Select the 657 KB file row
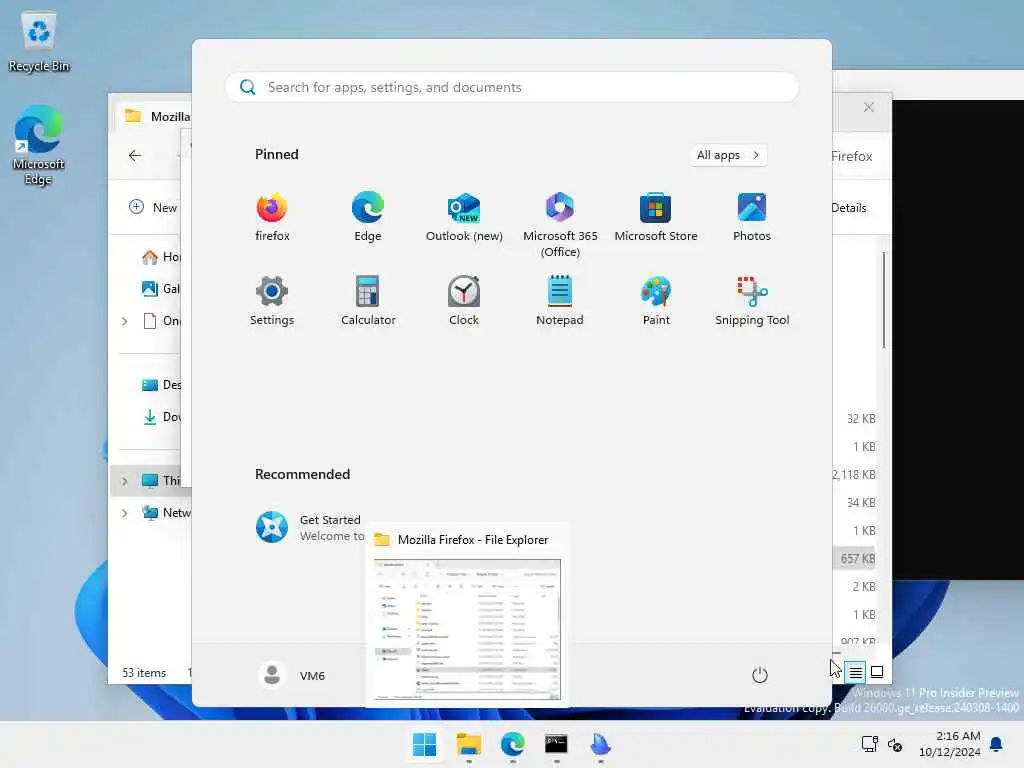Screen dimensions: 1024x768 click(x=856, y=558)
